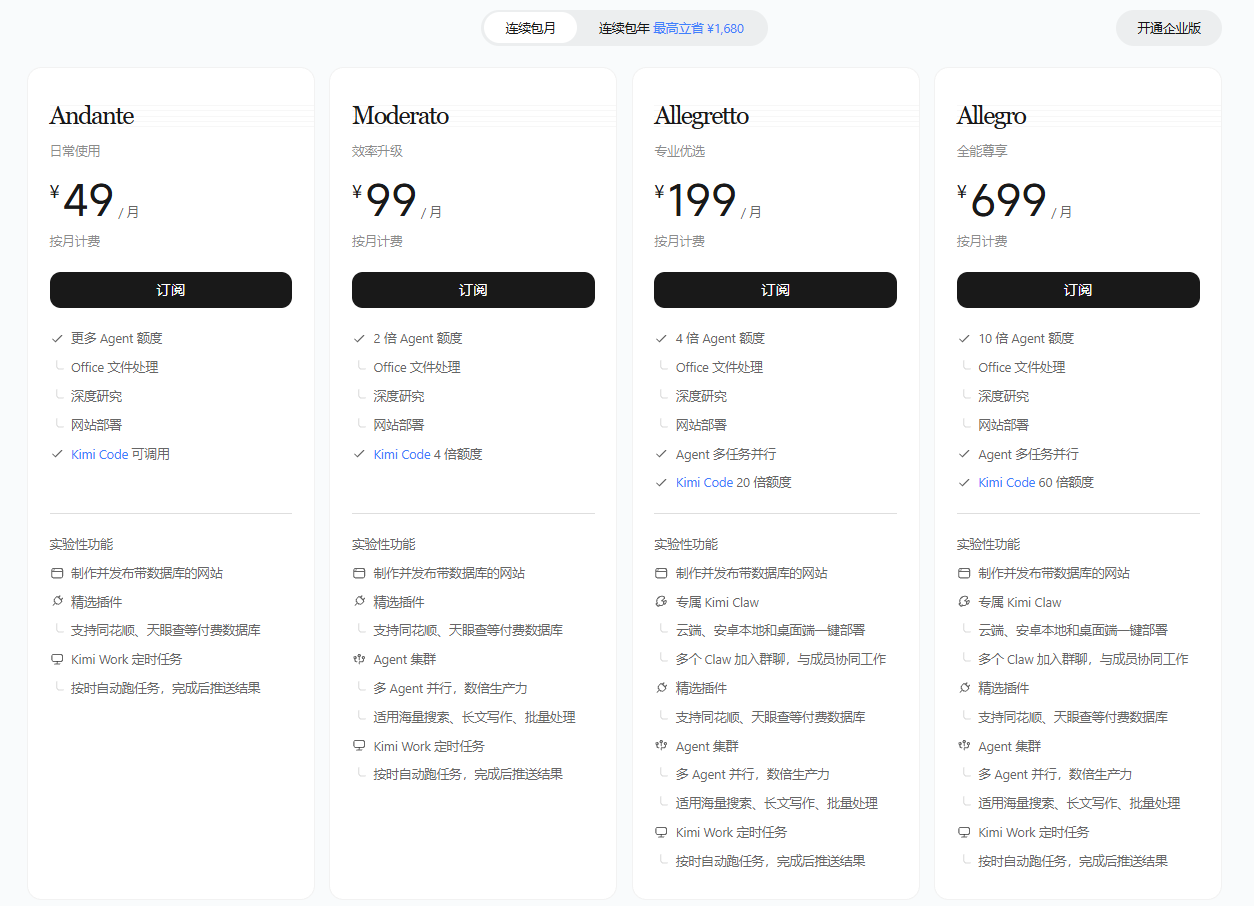Click 日常使用 subtitle under Andante

[x=75, y=151]
